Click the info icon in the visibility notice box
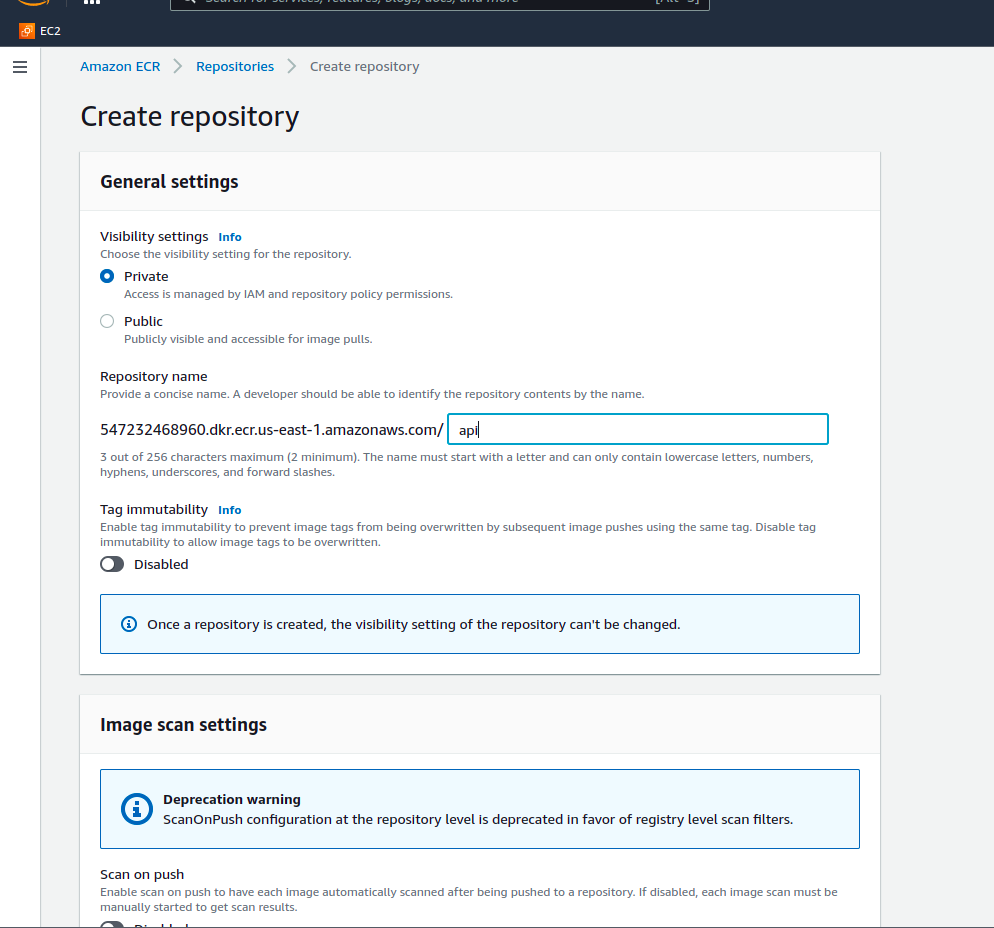Viewport: 994px width, 928px height. [x=128, y=623]
